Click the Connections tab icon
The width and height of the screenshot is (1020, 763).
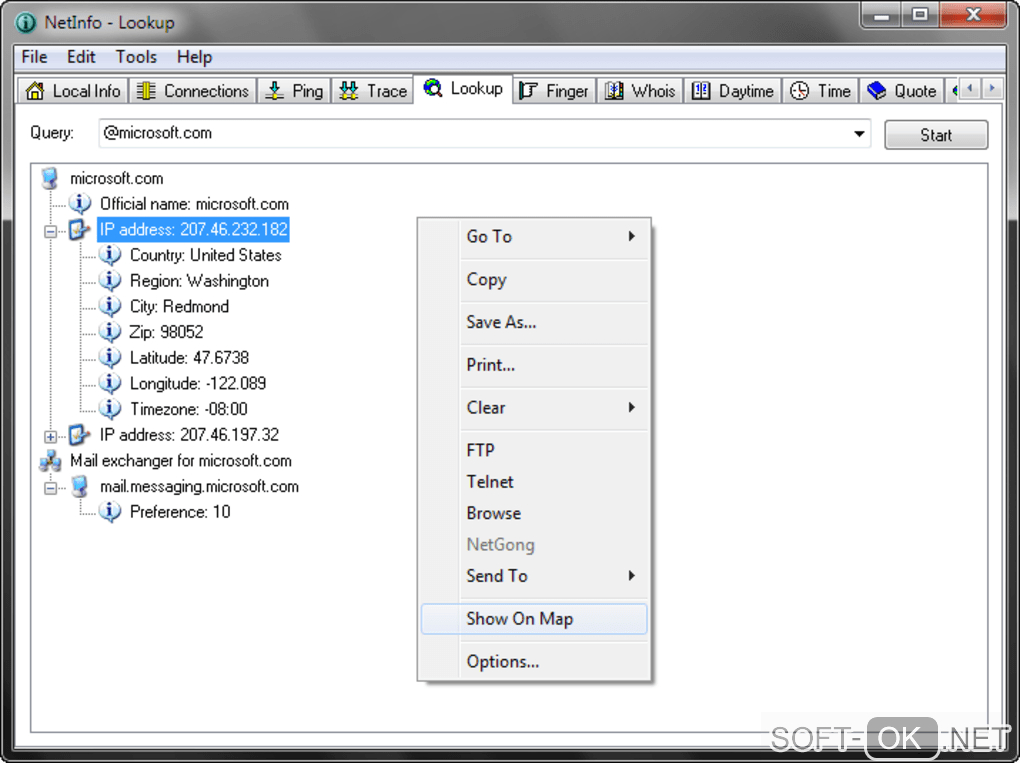click(146, 91)
